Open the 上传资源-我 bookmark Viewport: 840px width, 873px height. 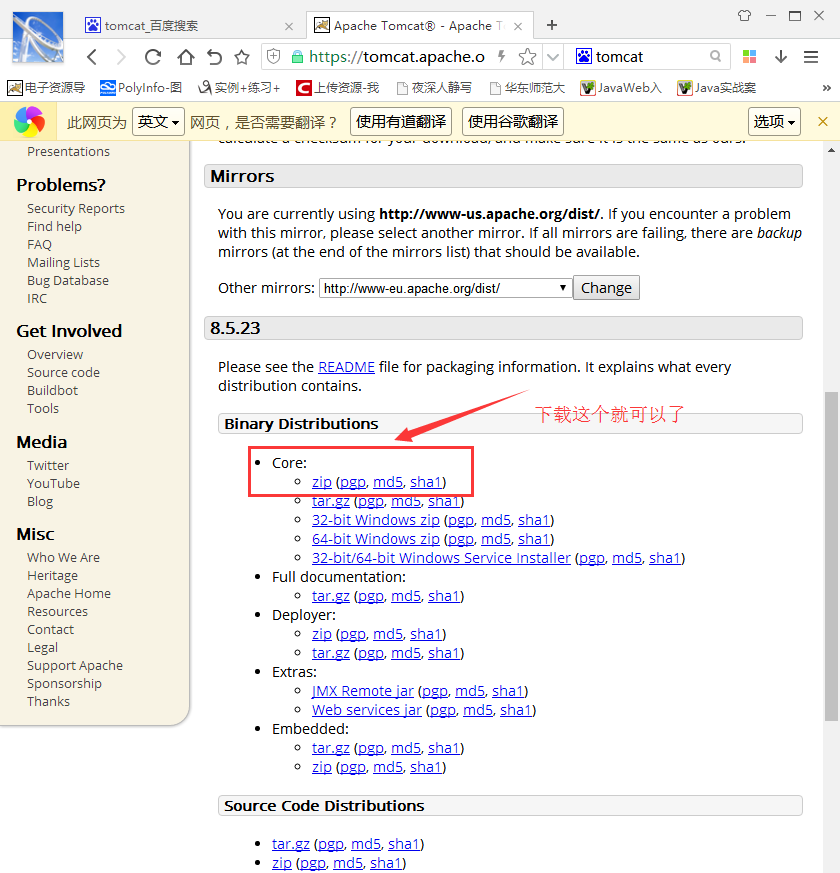pyautogui.click(x=337, y=87)
